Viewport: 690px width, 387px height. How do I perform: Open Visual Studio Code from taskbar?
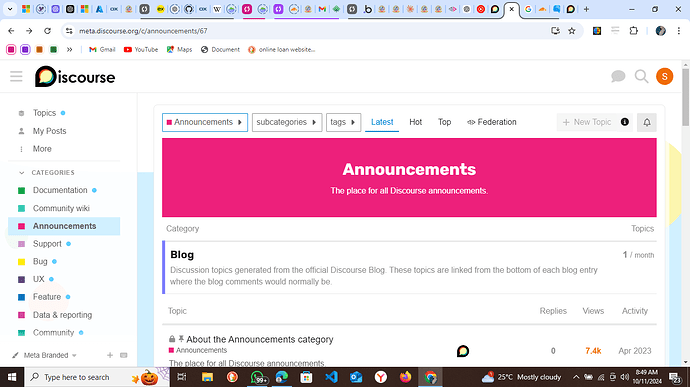tap(331, 377)
